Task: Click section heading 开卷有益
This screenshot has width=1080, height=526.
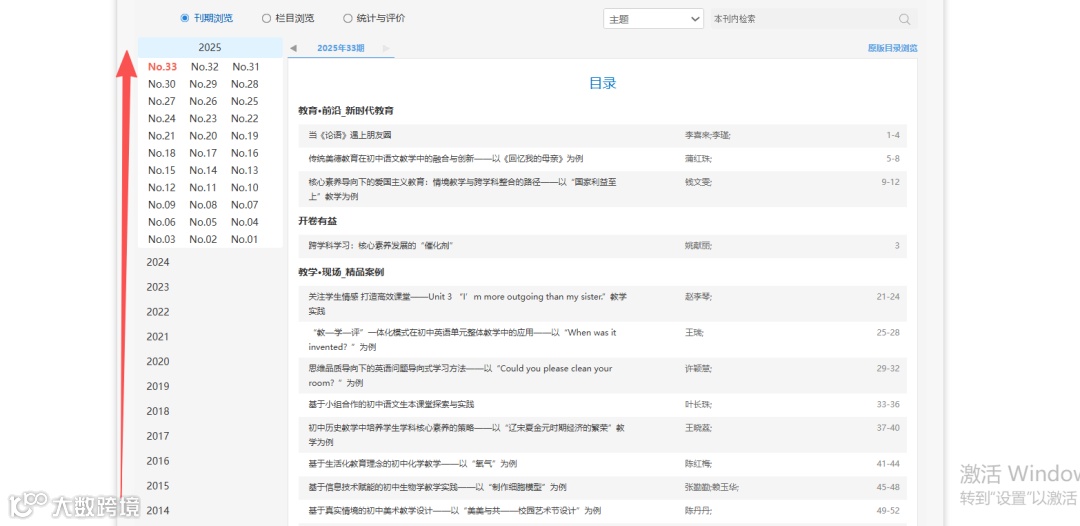Action: 318,222
